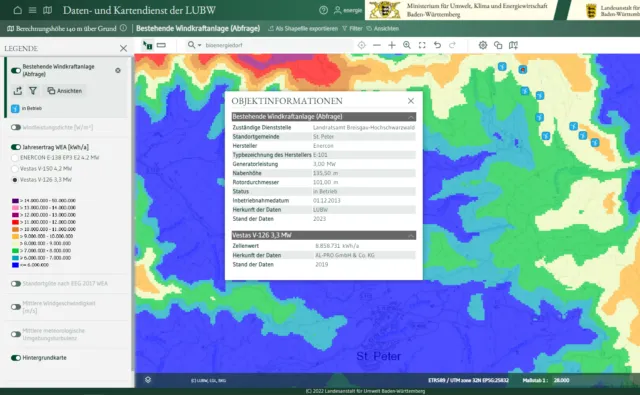Open the help question mark icon
This screenshot has height=395, width=640.
[323, 11]
